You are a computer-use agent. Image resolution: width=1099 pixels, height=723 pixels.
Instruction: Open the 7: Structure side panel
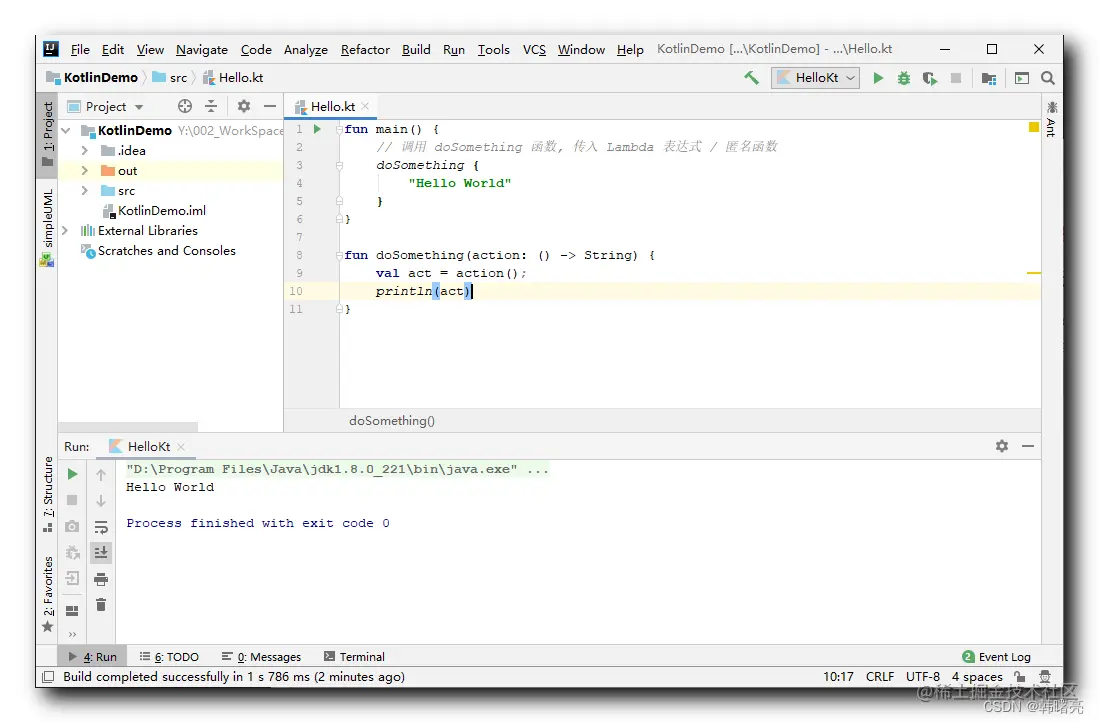(48, 494)
